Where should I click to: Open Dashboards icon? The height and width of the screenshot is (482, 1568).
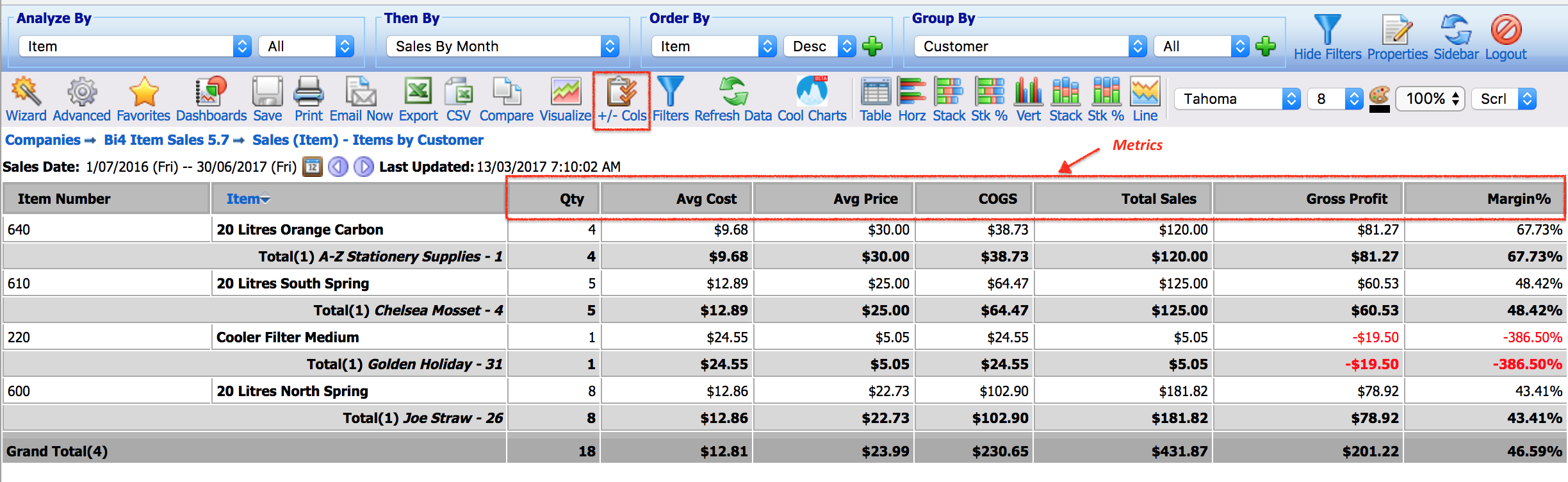[x=211, y=99]
